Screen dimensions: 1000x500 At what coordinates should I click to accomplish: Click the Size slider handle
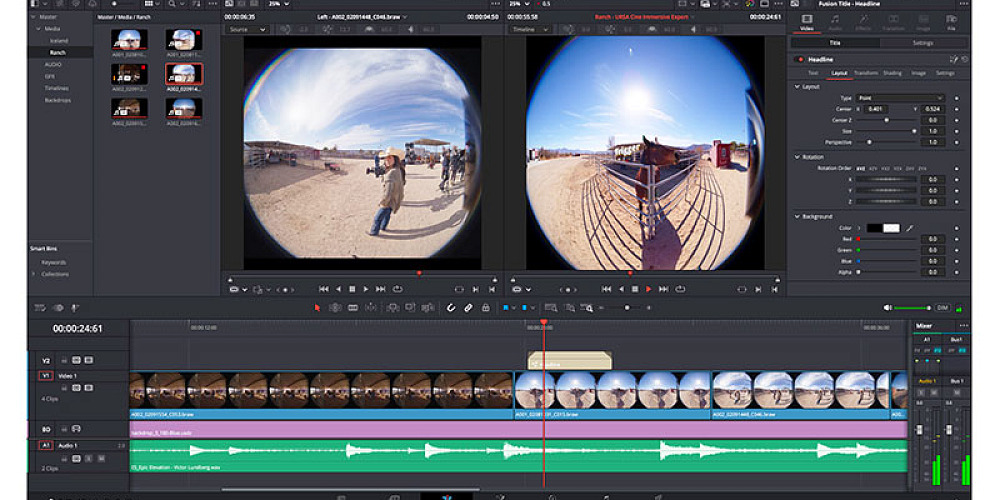click(x=914, y=131)
